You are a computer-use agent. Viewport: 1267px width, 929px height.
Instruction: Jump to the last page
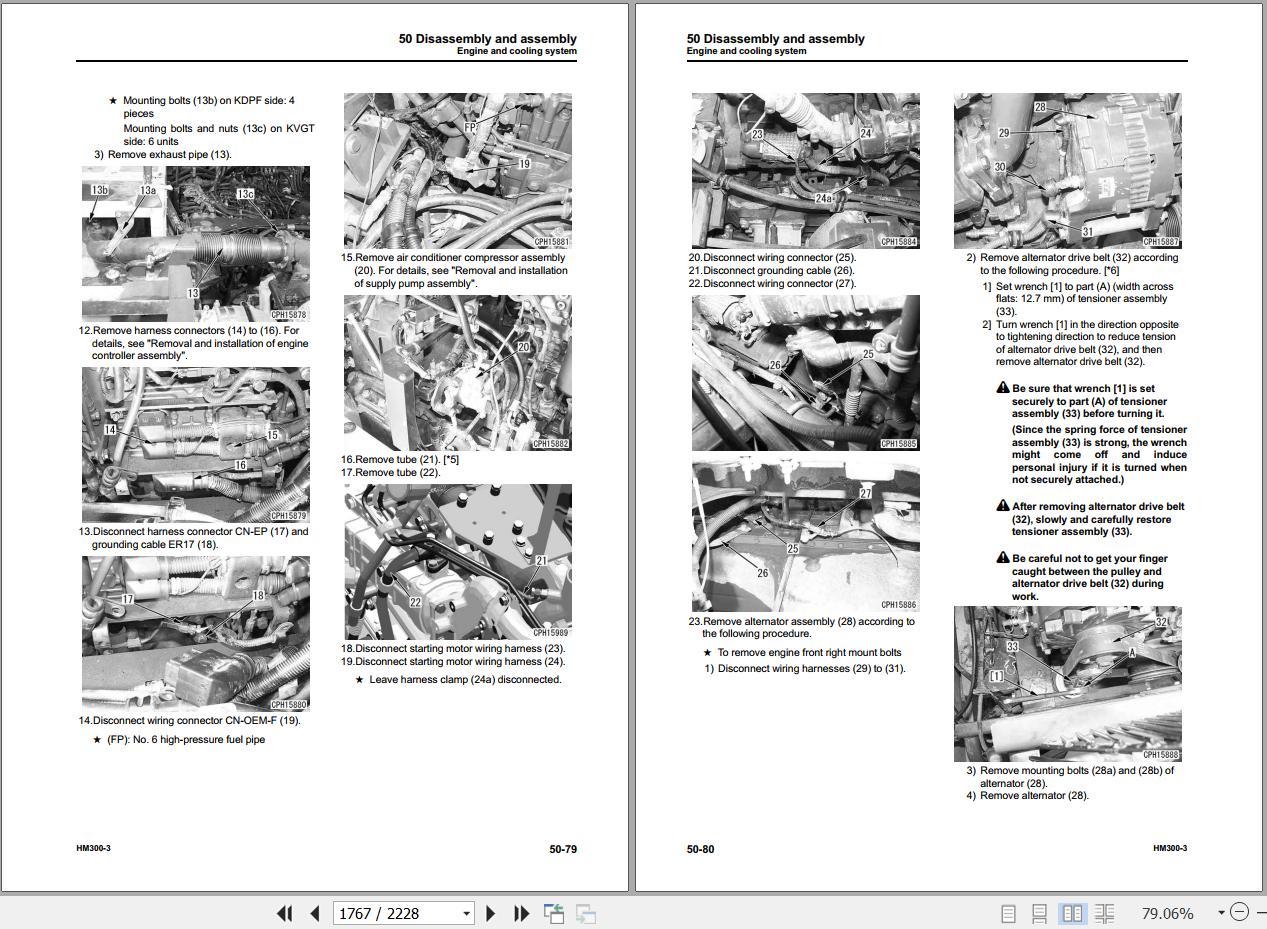(x=521, y=913)
